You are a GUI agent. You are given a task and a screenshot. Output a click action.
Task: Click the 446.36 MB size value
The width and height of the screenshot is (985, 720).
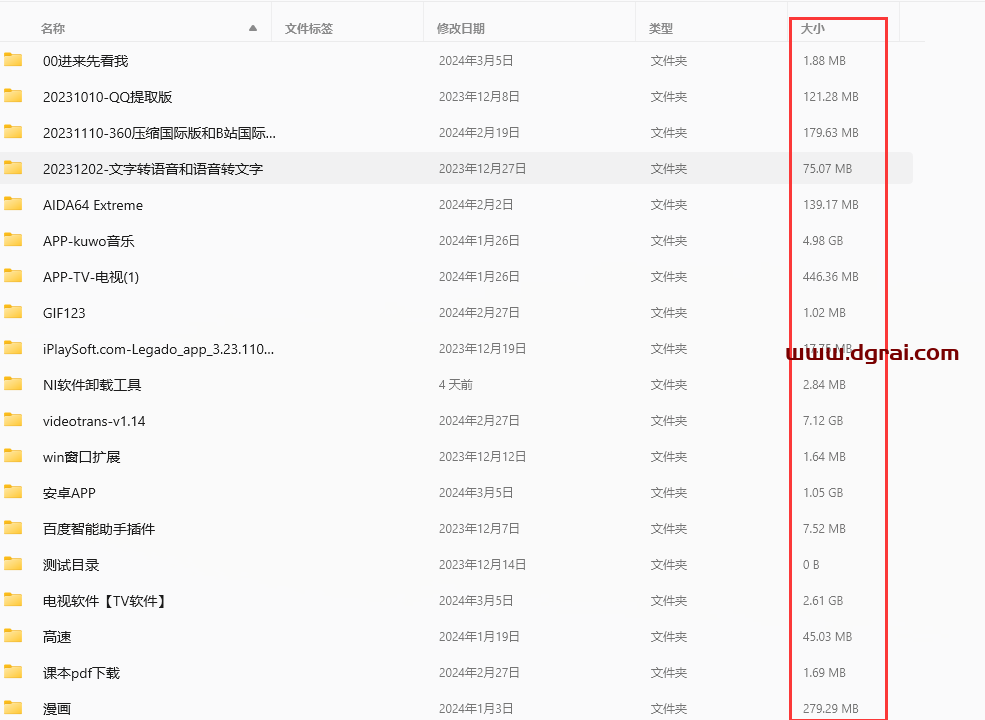click(x=830, y=276)
